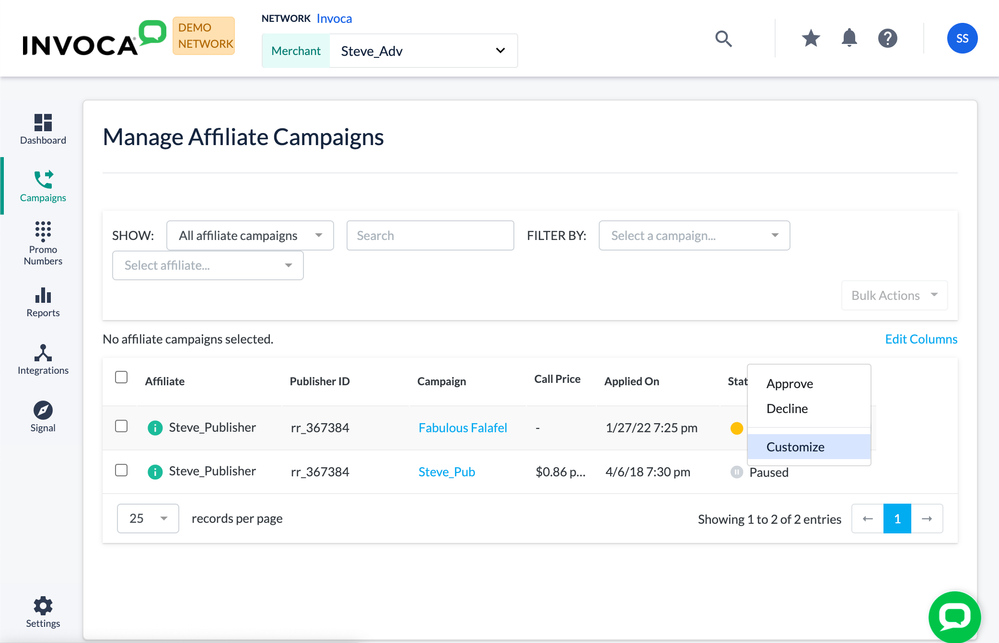Open the Bulk Actions dropdown

894,296
